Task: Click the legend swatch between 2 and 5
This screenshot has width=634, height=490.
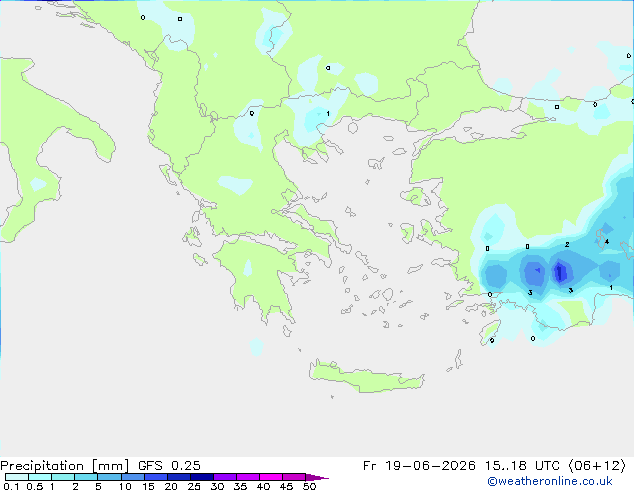Action: click(86, 477)
